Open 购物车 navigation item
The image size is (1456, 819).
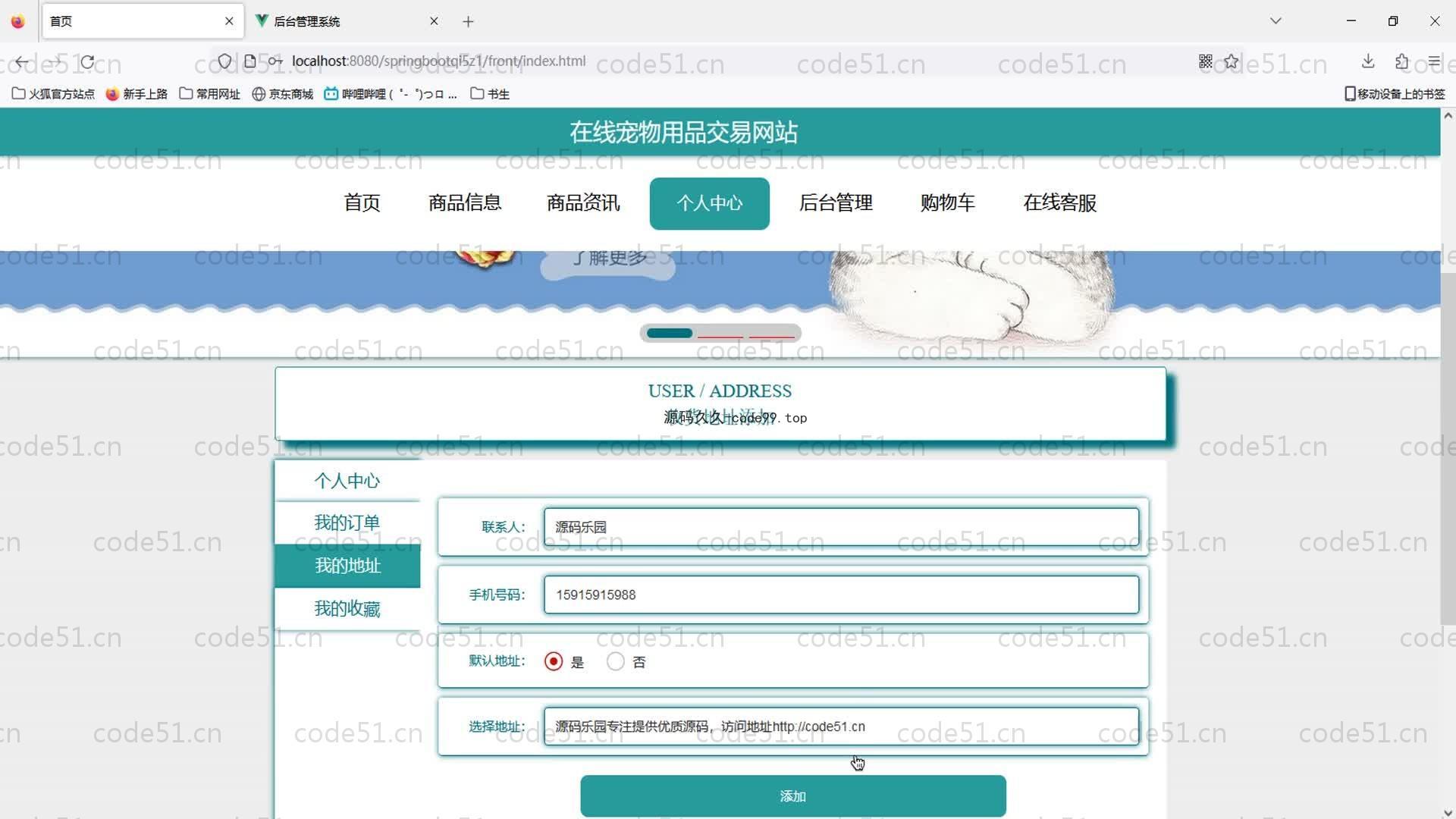coord(948,203)
